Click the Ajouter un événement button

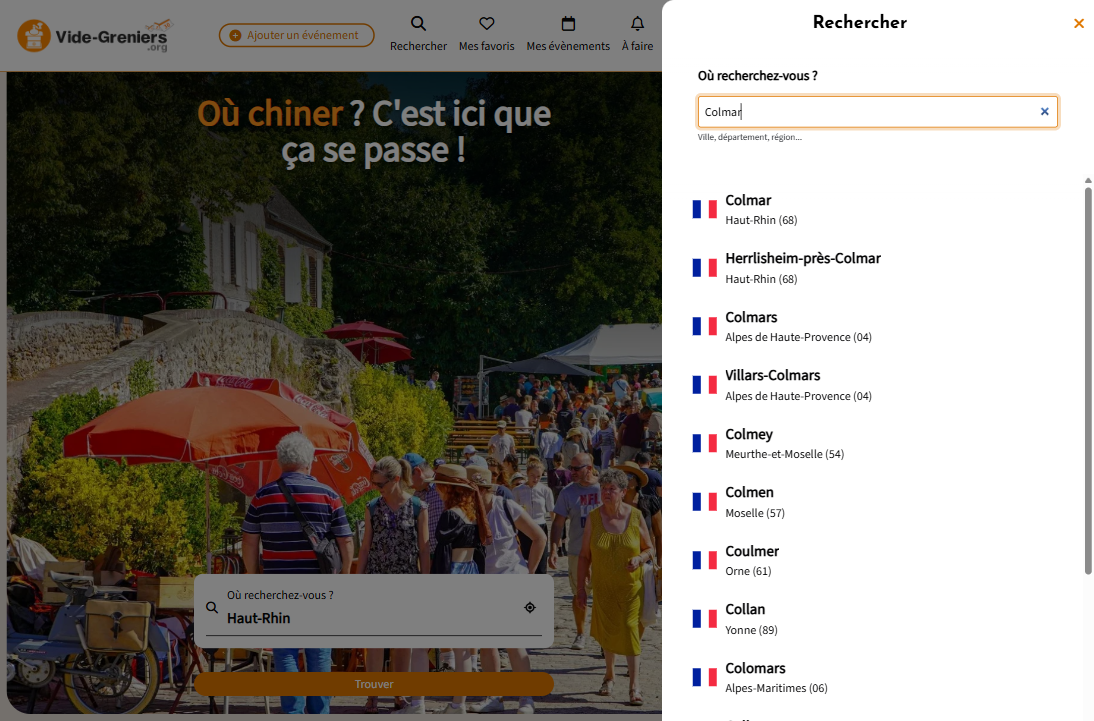pyautogui.click(x=296, y=36)
